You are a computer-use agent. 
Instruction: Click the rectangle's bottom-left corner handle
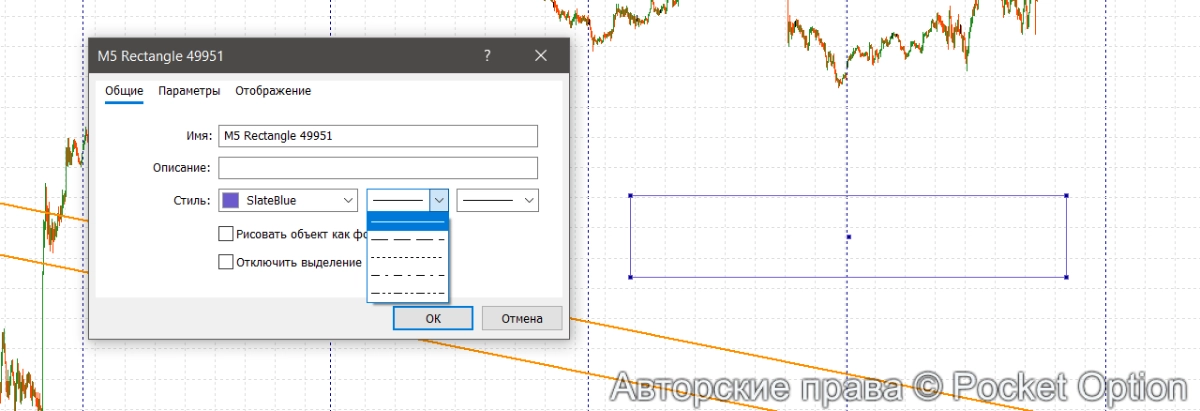click(x=630, y=277)
